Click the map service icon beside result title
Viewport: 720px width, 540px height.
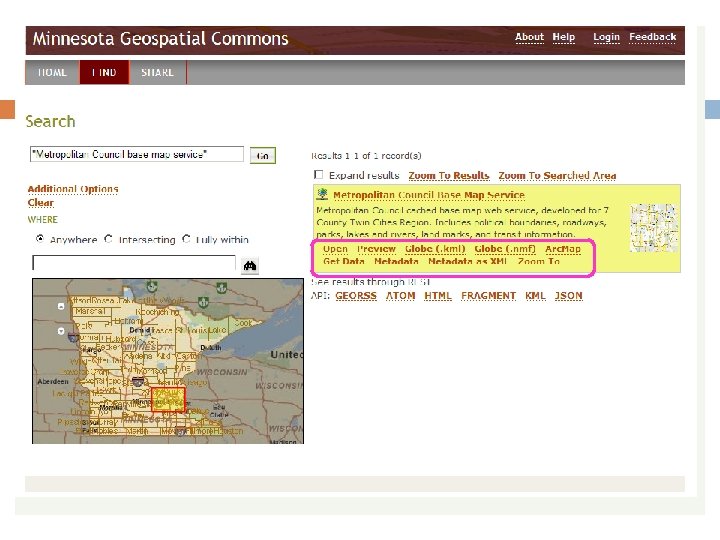pyautogui.click(x=322, y=194)
